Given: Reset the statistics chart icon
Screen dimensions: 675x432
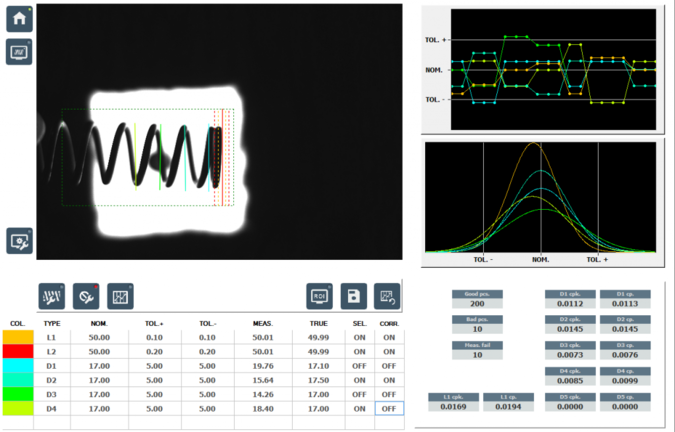Looking at the screenshot, I should (387, 296).
